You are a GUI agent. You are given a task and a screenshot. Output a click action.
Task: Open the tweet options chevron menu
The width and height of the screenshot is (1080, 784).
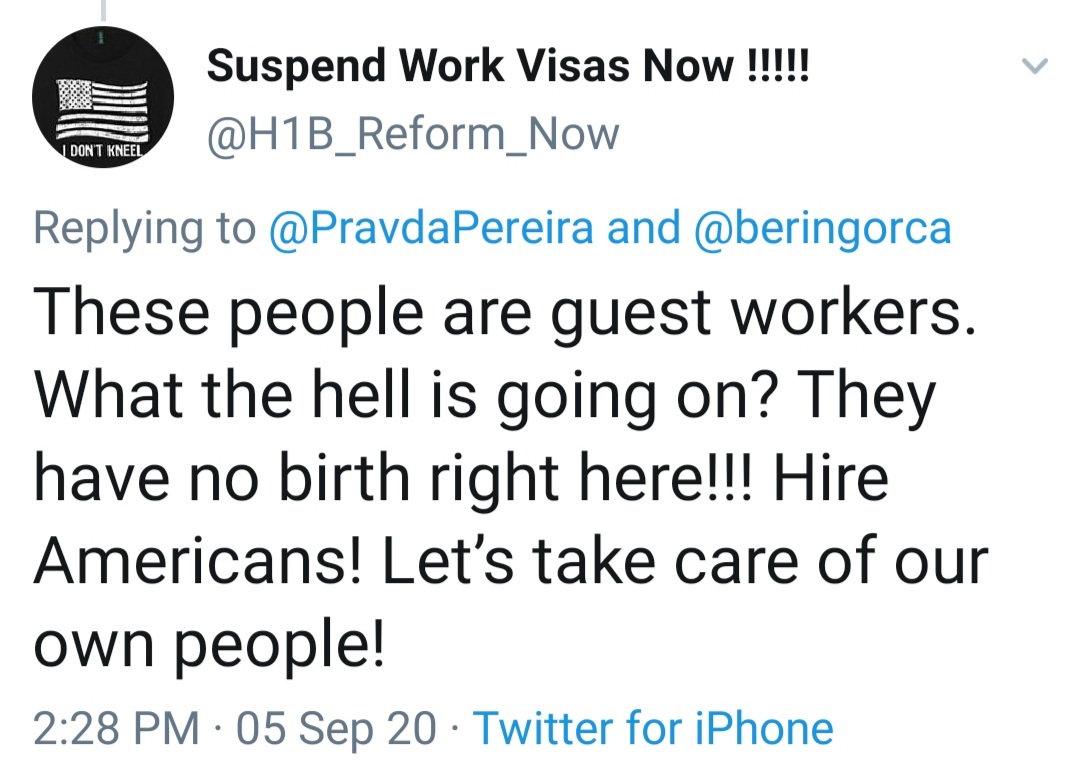click(1034, 67)
